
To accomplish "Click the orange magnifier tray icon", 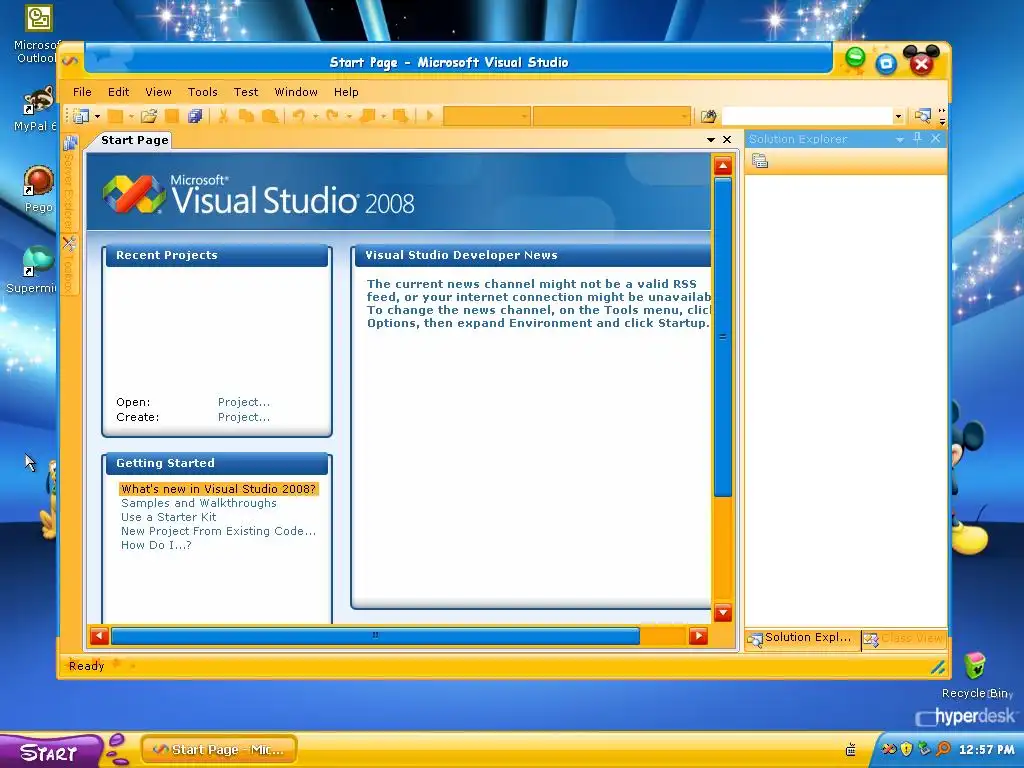I will click(942, 749).
